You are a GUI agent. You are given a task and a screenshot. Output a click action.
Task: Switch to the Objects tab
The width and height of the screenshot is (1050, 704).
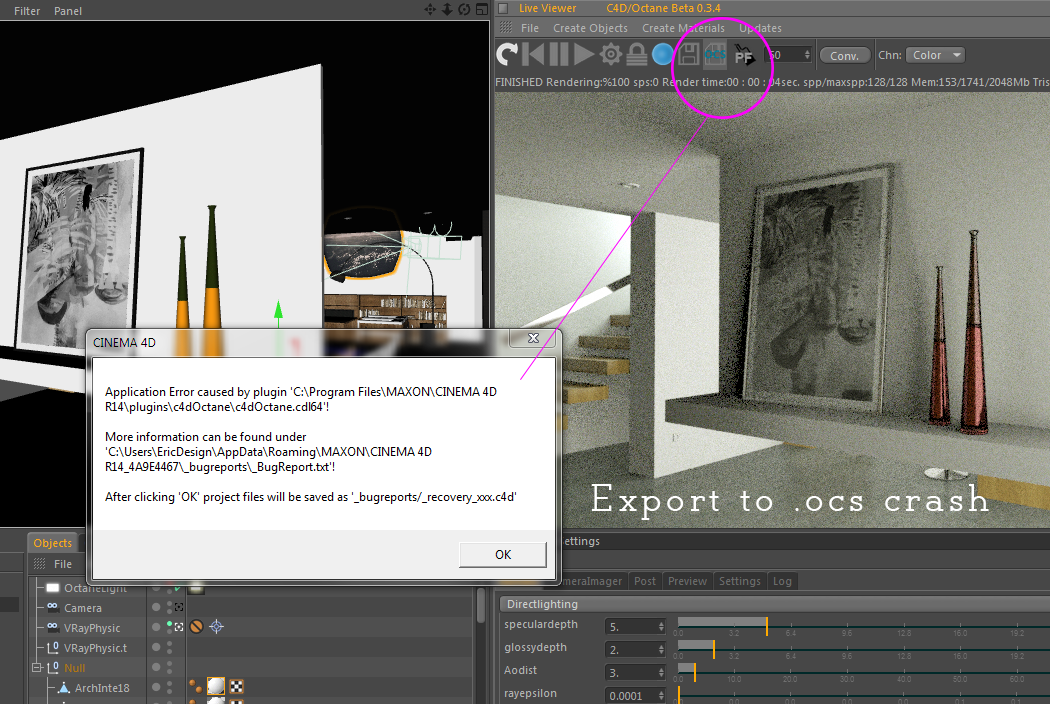point(53,543)
